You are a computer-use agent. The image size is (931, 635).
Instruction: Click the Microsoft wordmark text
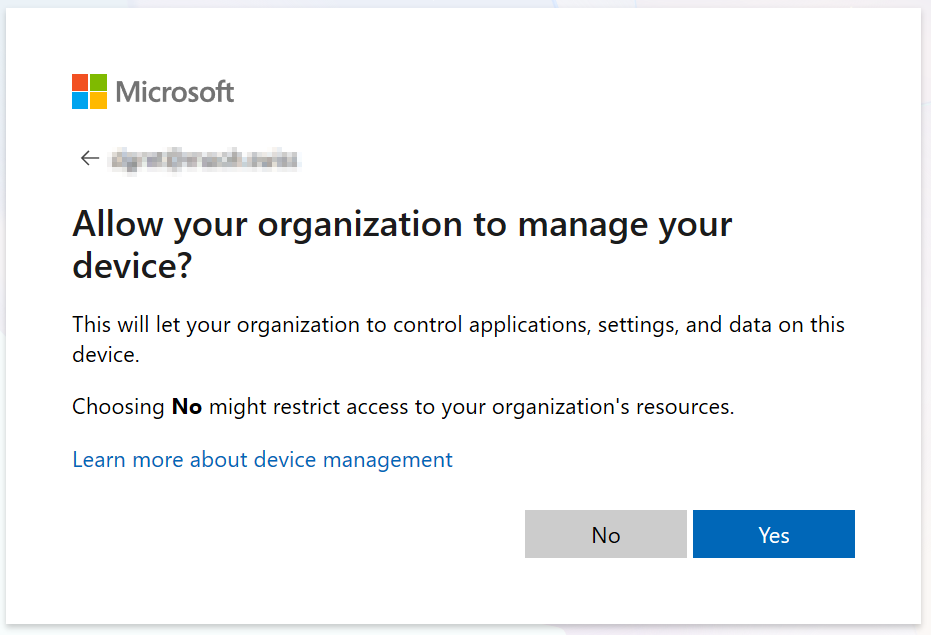(175, 92)
